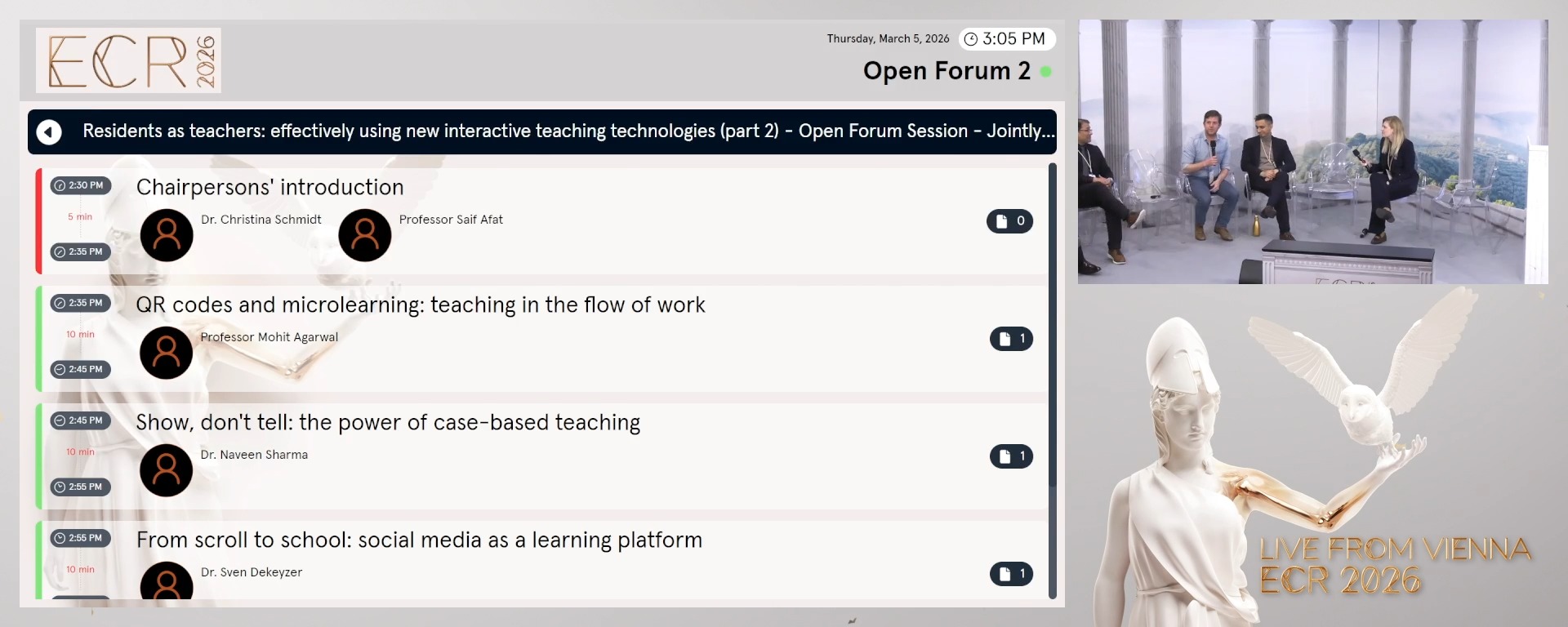The height and width of the screenshot is (627, 1568).
Task: Click the name Dr. Christina Schmidt
Action: 261,220
